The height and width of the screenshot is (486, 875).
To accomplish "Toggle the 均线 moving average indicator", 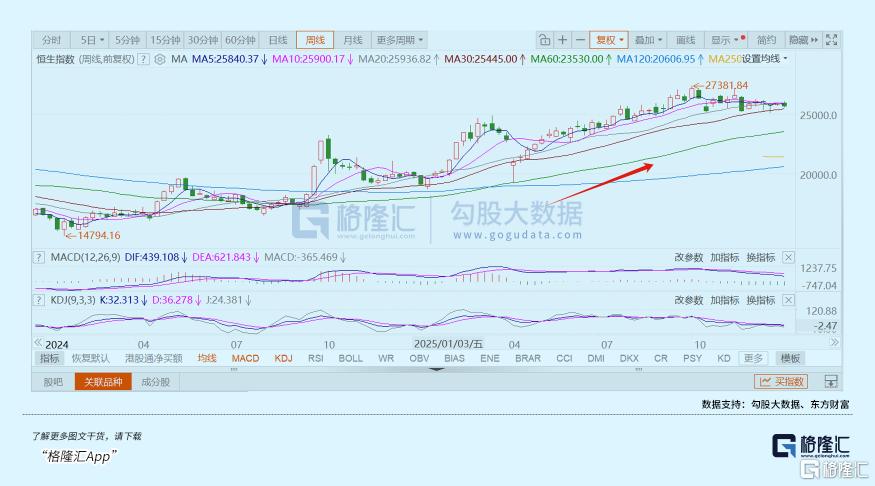I will (x=207, y=358).
